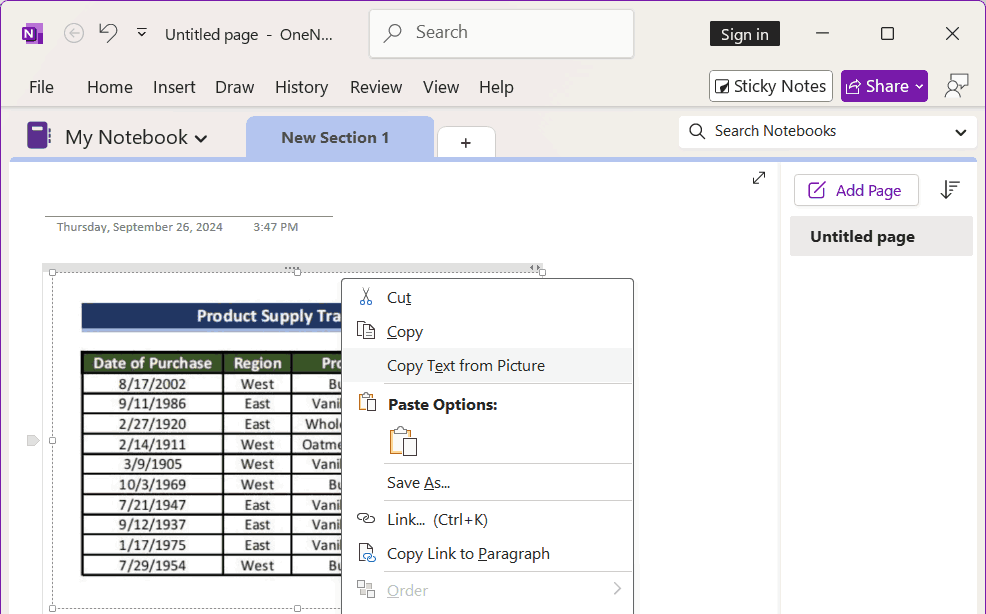The width and height of the screenshot is (986, 614).
Task: Click in the top Search box
Action: point(501,33)
